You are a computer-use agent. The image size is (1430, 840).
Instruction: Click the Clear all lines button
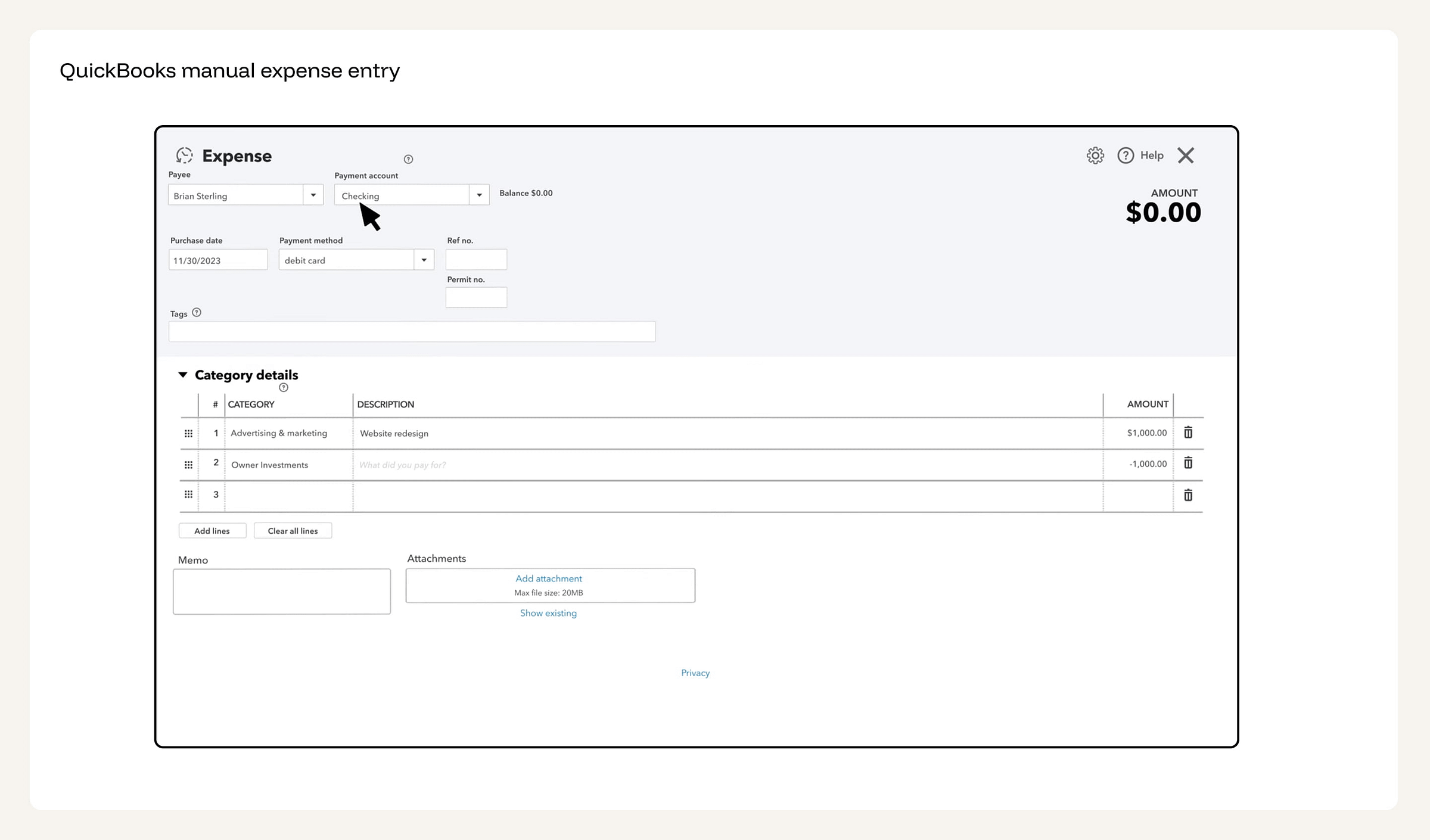(x=293, y=531)
